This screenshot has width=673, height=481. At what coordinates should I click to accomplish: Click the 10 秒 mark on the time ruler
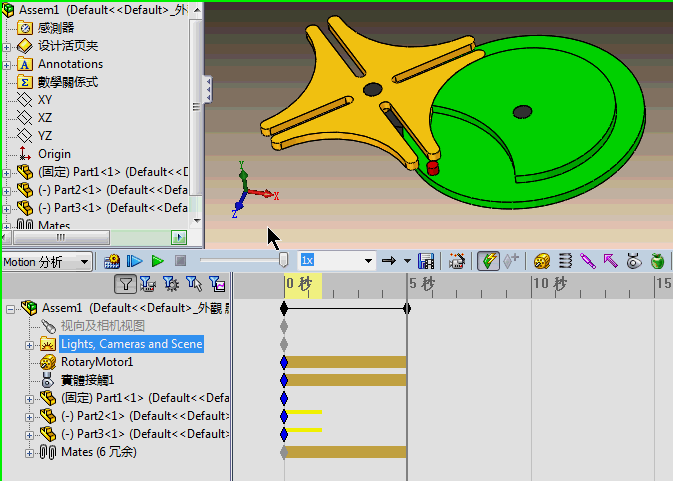pyautogui.click(x=550, y=283)
